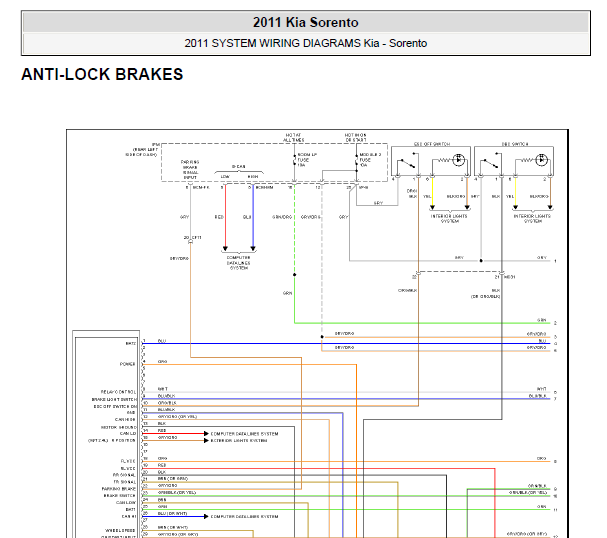
Task: Select the RELAY CONTROL pin label
Action: pos(118,392)
